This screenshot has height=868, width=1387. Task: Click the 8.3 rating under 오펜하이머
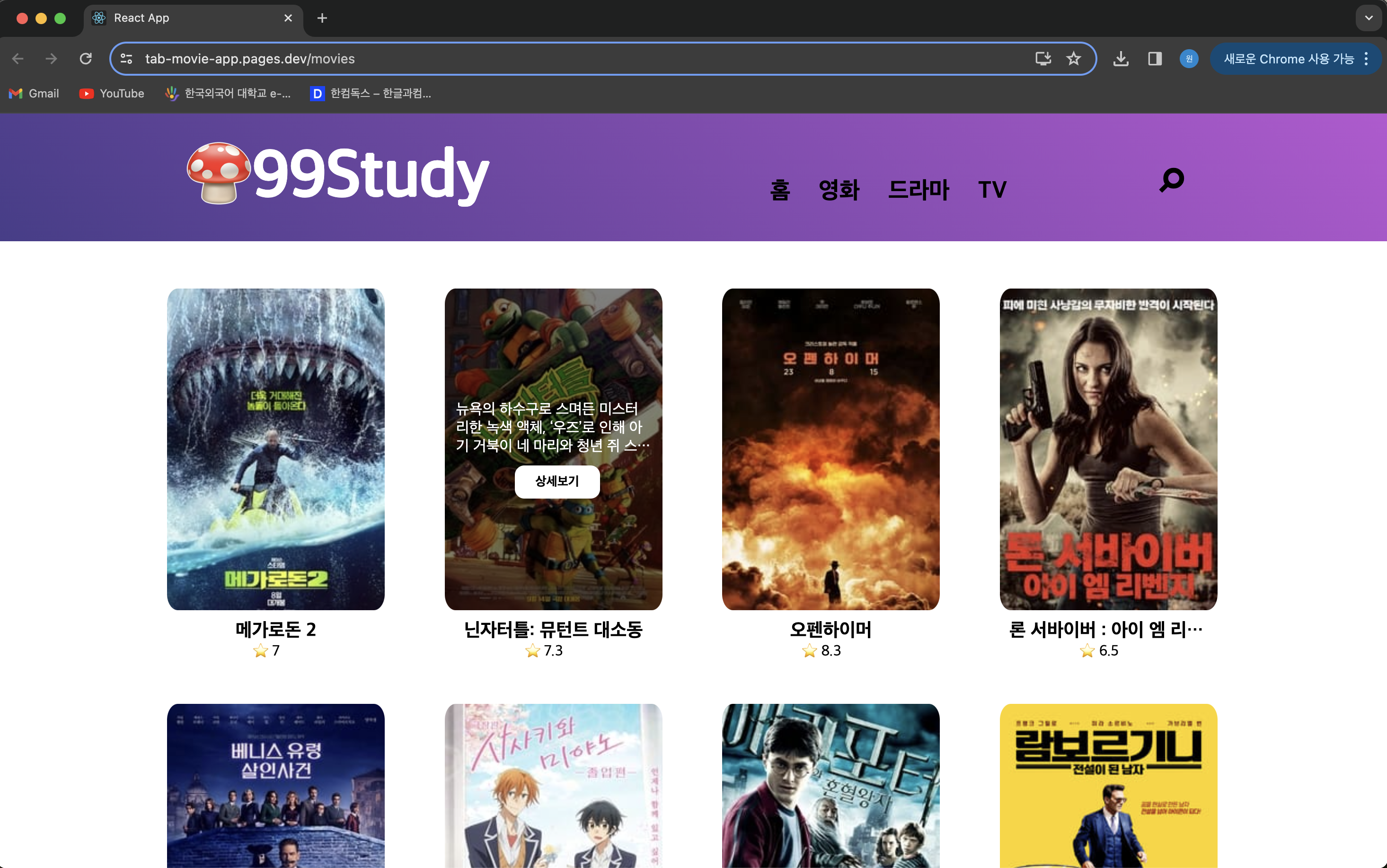pyautogui.click(x=822, y=650)
